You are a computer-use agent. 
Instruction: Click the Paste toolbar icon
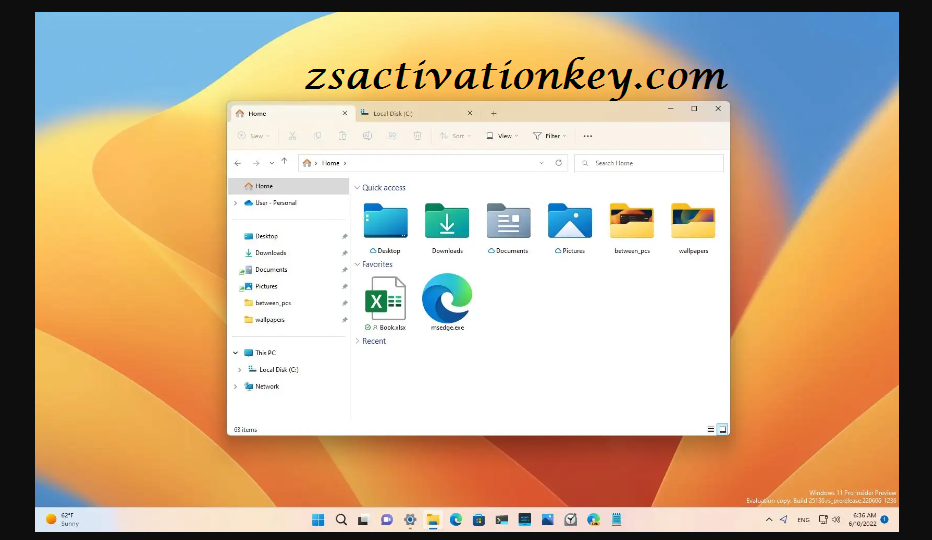pyautogui.click(x=342, y=136)
